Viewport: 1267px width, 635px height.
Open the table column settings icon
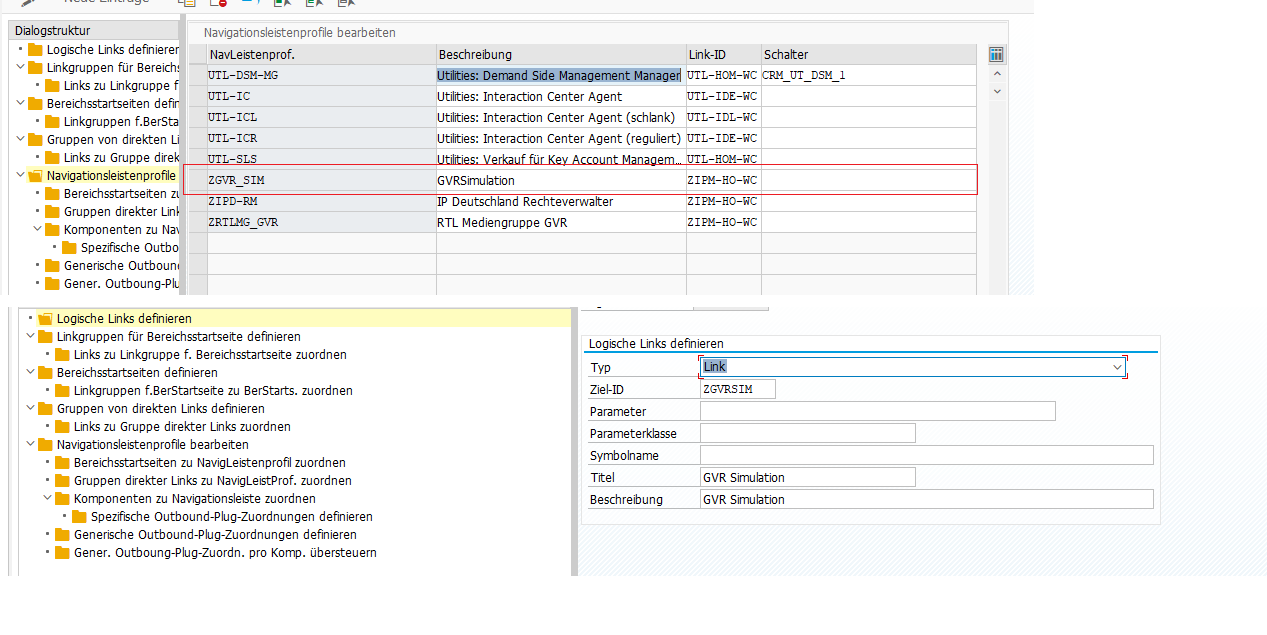coord(995,55)
